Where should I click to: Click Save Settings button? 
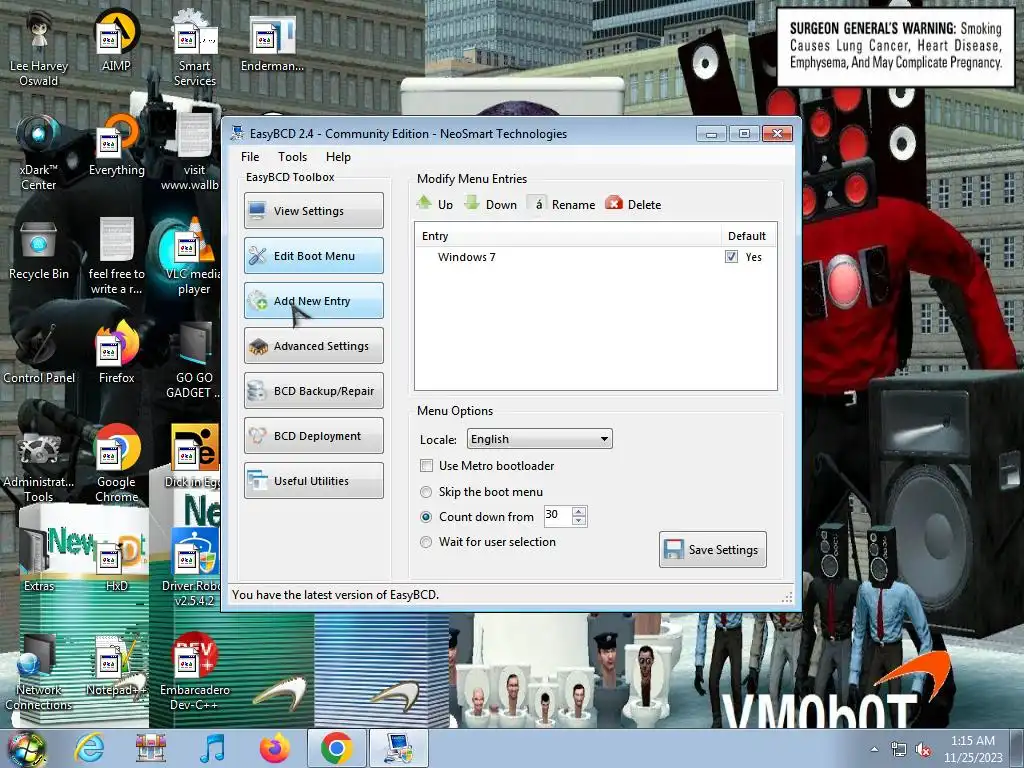point(712,550)
